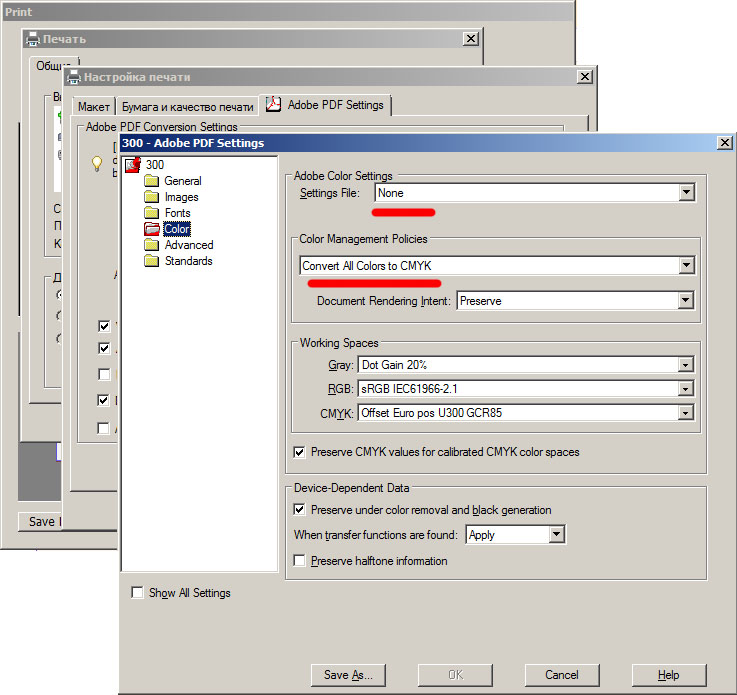
Task: Close the Печать window
Action: [x=470, y=39]
